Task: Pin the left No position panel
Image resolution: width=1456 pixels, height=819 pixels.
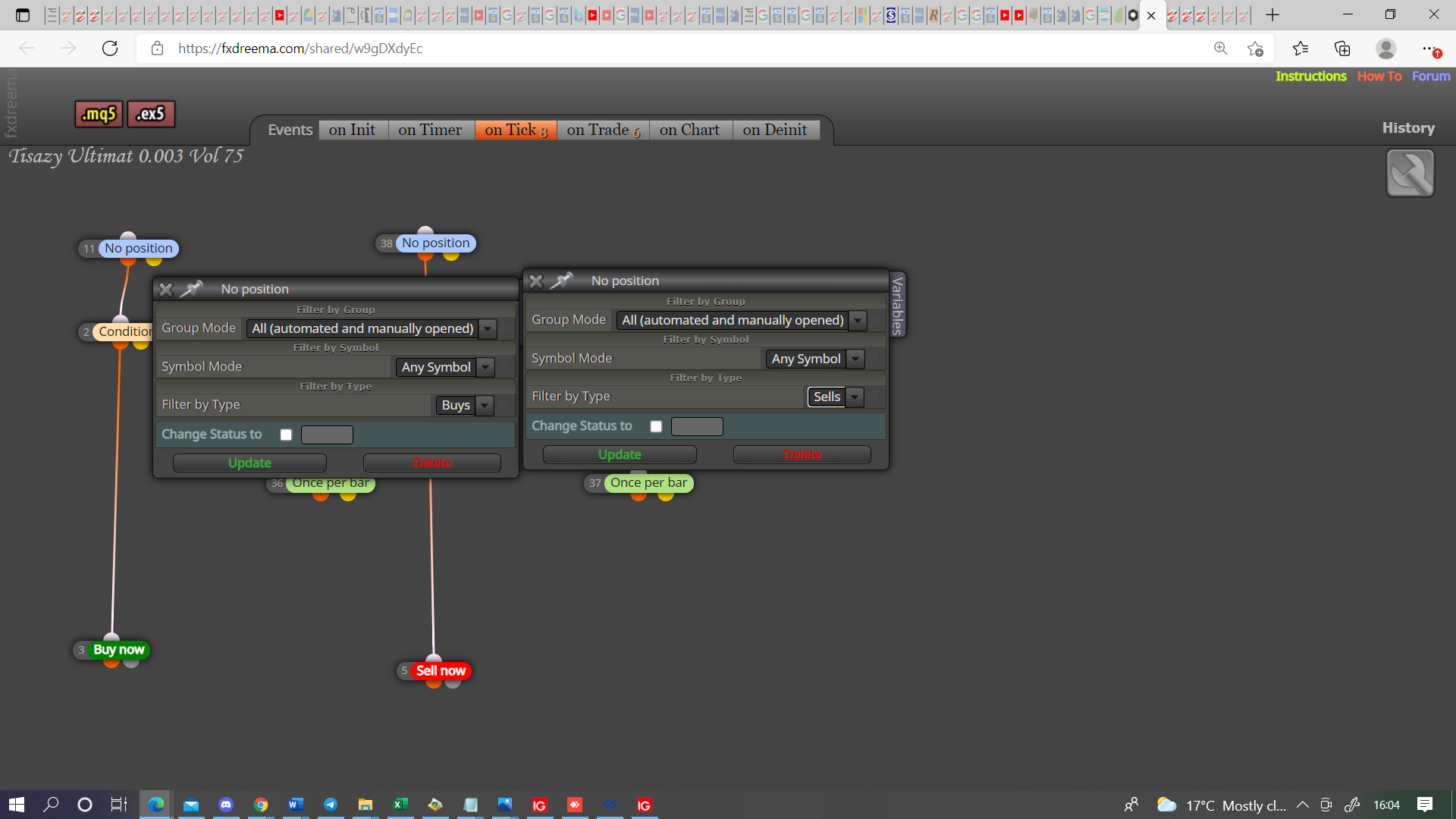Action: click(x=192, y=289)
